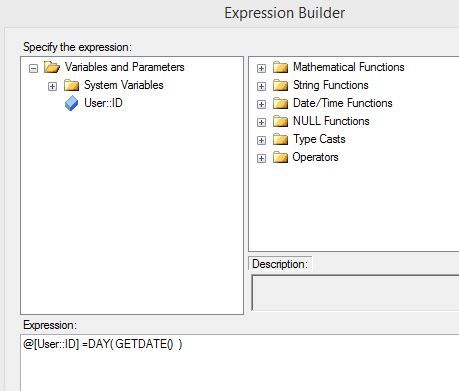459x391 pixels.
Task: Select the User::ID variable label
Action: coord(103,103)
